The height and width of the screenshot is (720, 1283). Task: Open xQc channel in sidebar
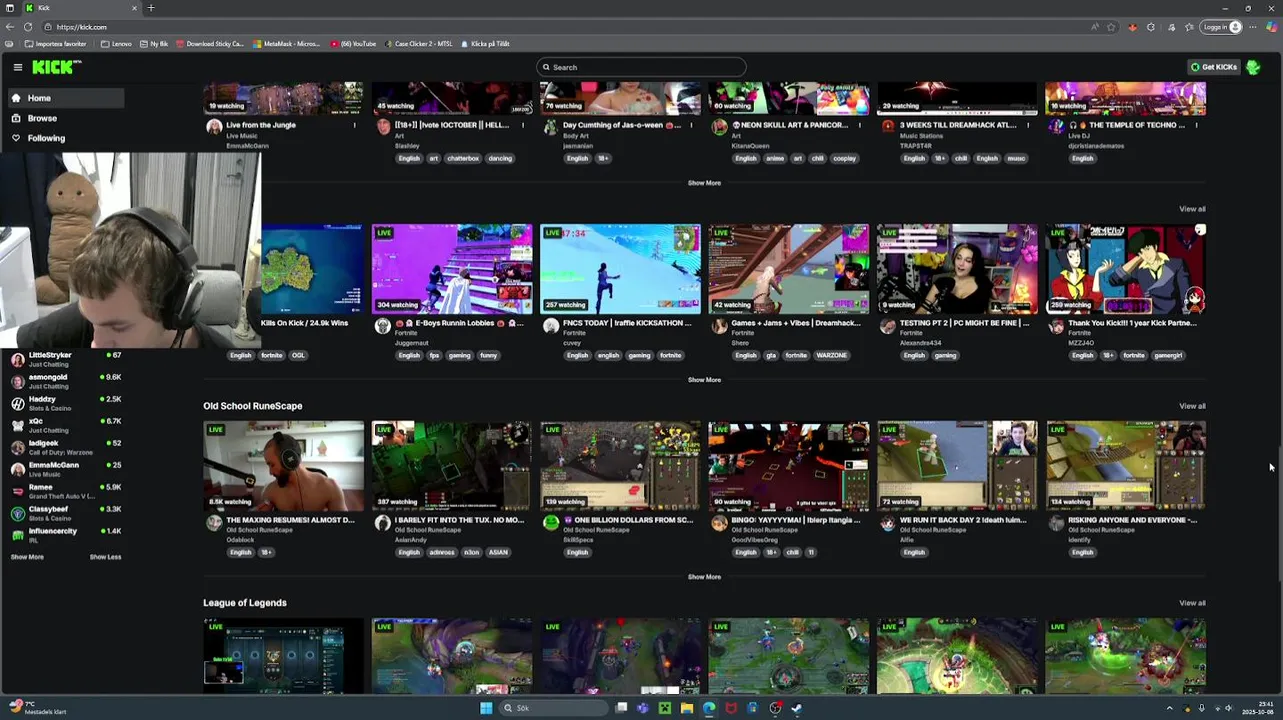[x=65, y=425]
